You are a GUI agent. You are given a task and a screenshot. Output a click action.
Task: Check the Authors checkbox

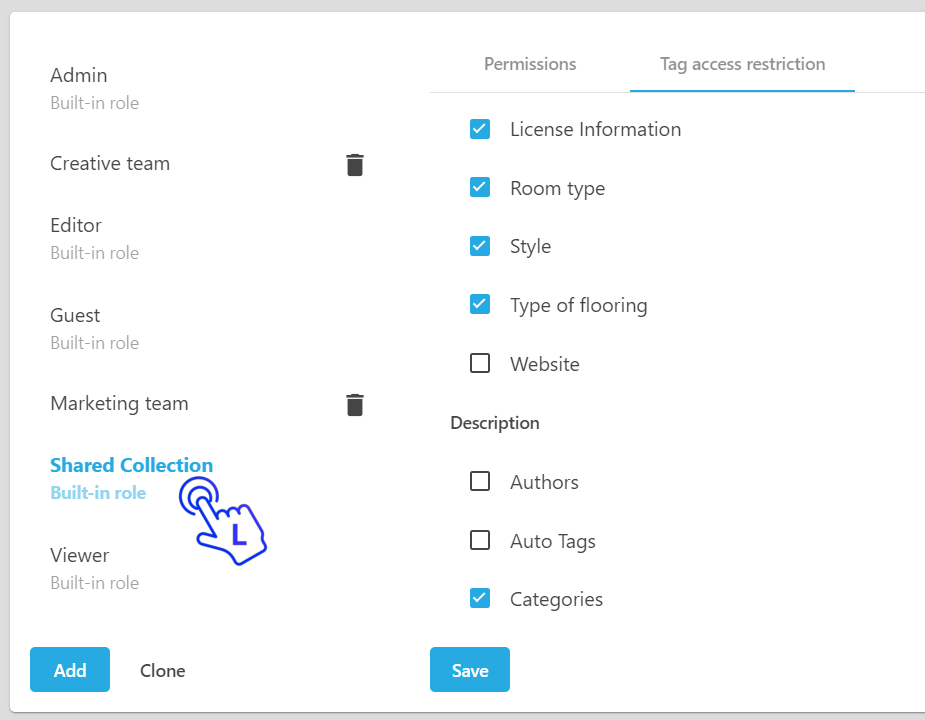[x=480, y=482]
